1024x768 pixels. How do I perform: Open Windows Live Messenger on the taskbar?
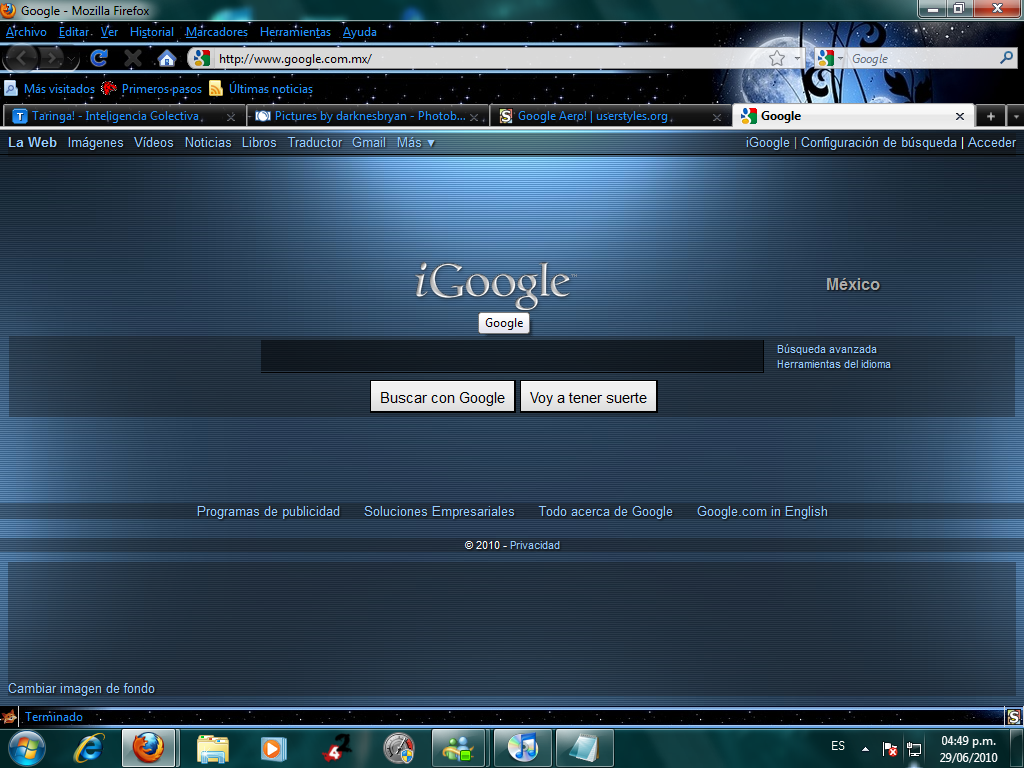(458, 748)
